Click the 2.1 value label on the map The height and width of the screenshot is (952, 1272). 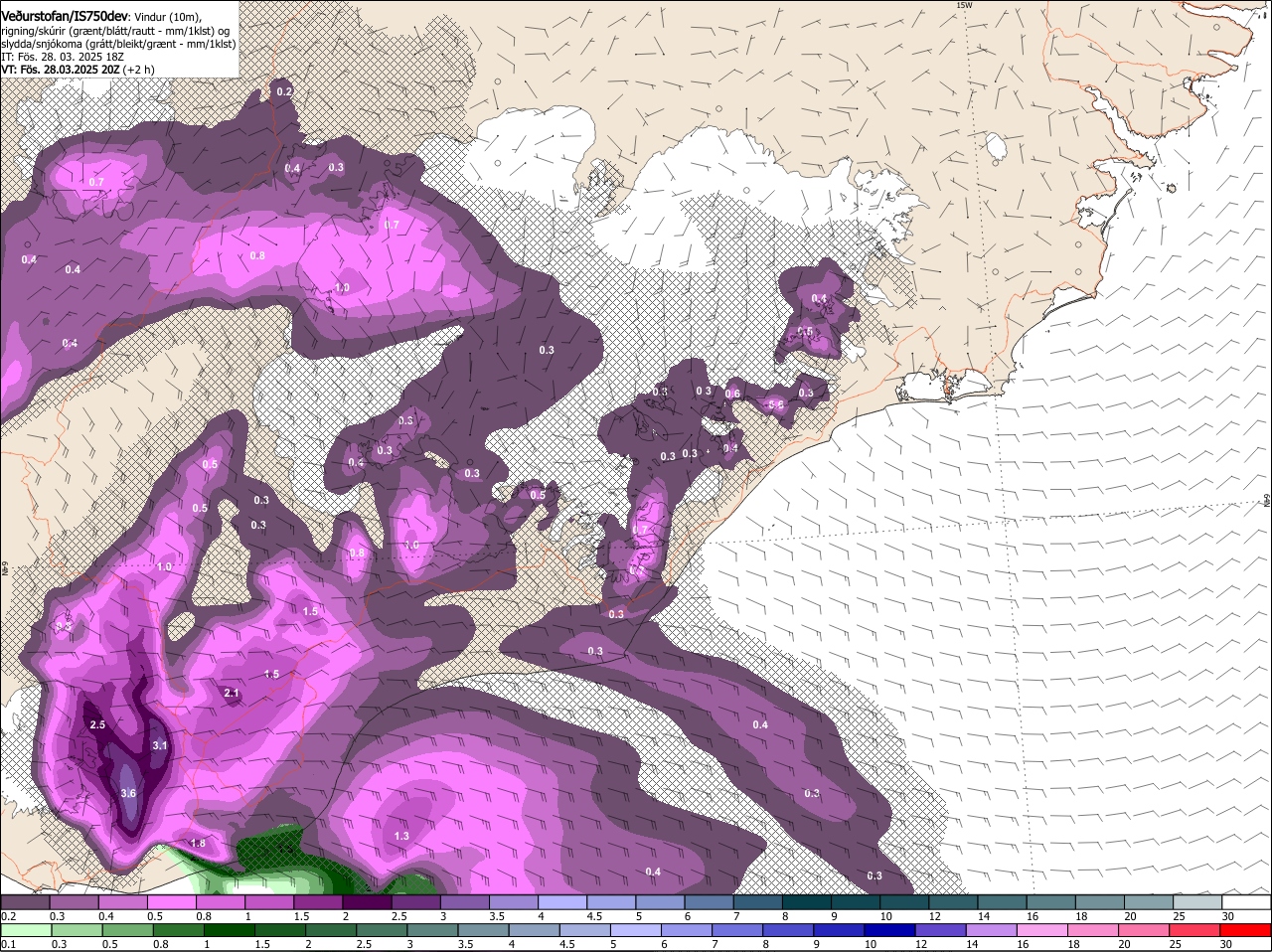pyautogui.click(x=233, y=693)
